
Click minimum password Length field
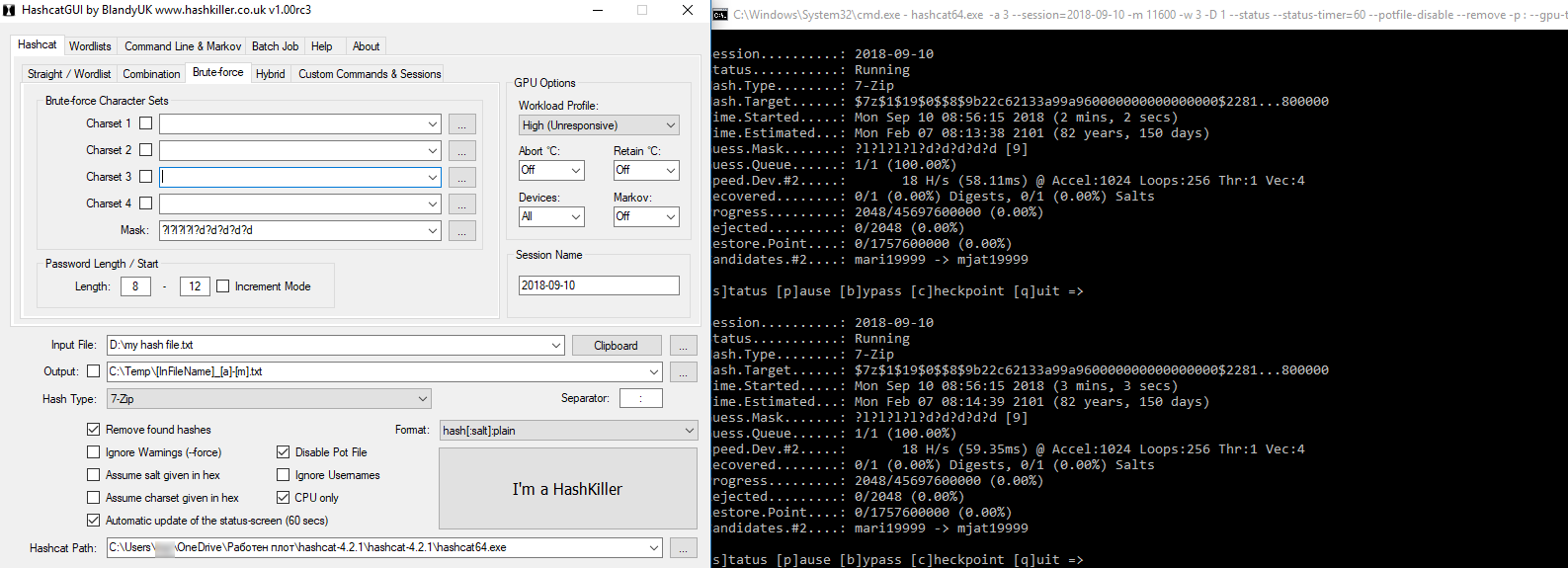point(135,286)
